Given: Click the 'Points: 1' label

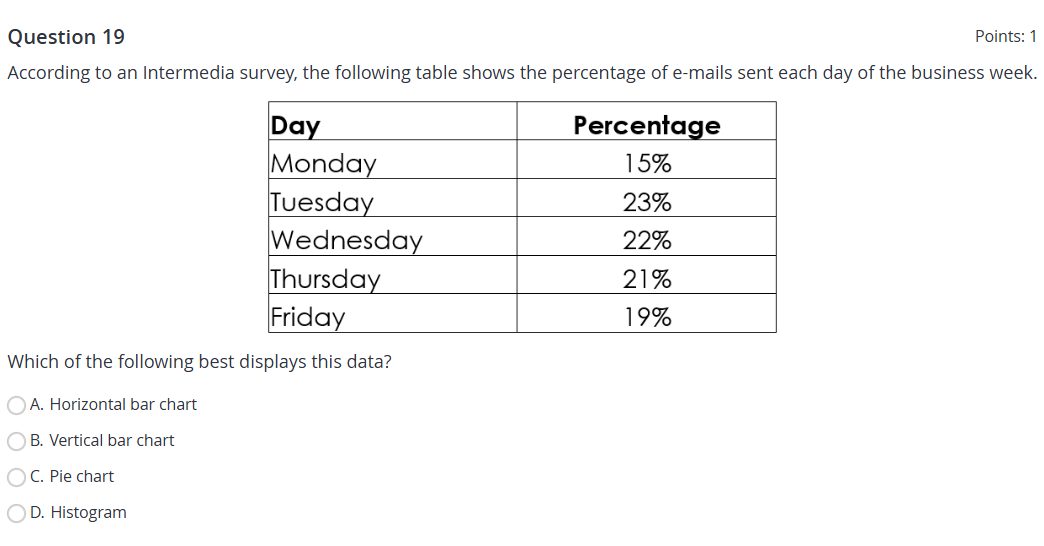Looking at the screenshot, I should (1005, 37).
